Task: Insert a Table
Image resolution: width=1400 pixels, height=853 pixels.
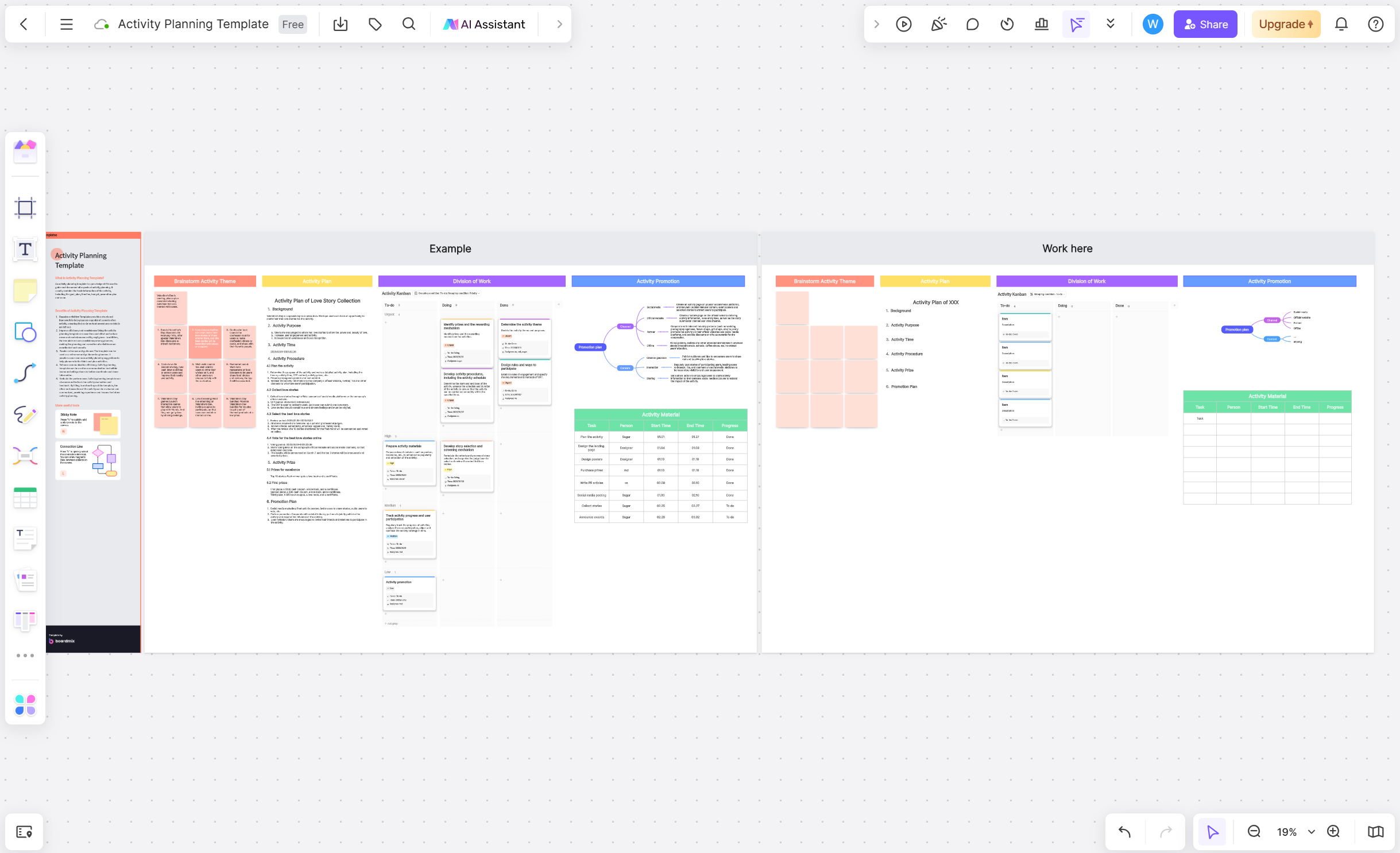Action: [25, 498]
